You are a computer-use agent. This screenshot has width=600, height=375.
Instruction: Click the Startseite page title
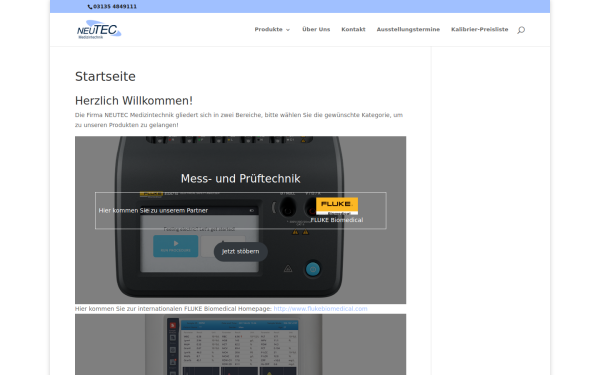[x=105, y=77]
